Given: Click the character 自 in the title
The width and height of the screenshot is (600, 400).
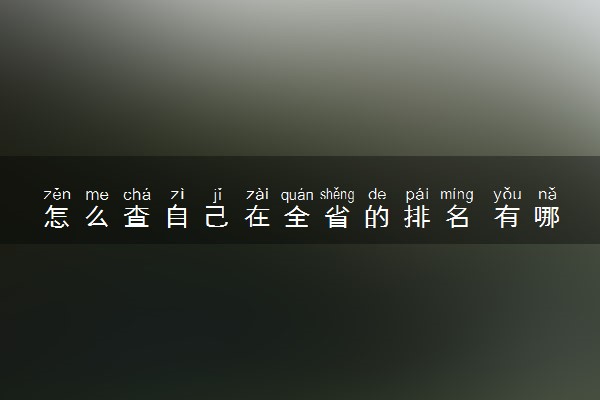Looking at the screenshot, I should click(177, 216).
